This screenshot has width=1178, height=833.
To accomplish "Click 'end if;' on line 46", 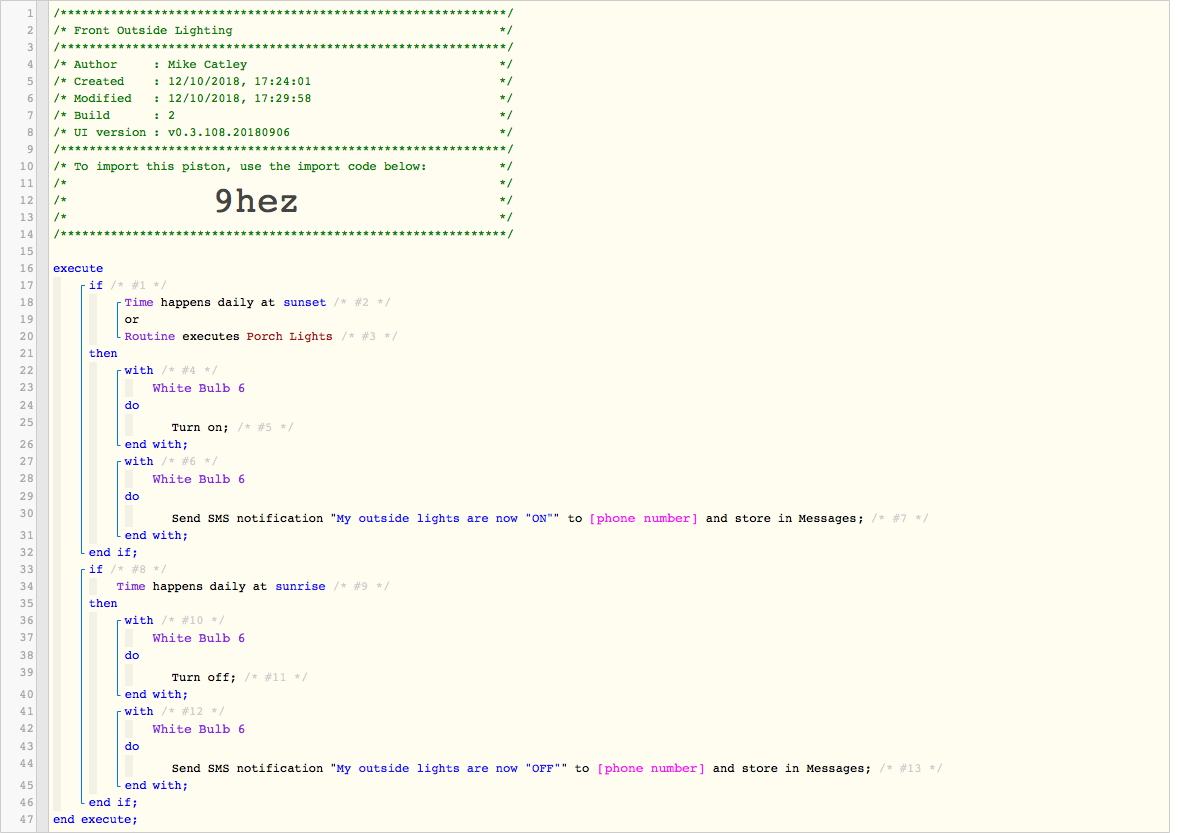I will coord(113,802).
